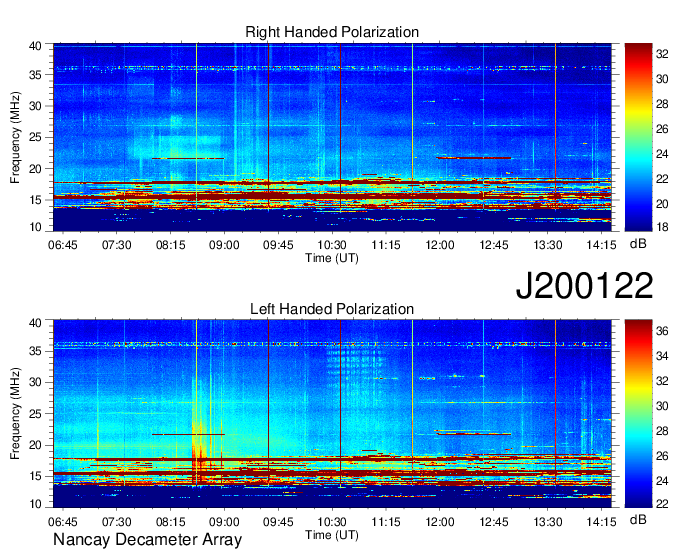The width and height of the screenshot is (680, 552).
Task: Click the 34 dB value on lower color bar
Action: 662,356
